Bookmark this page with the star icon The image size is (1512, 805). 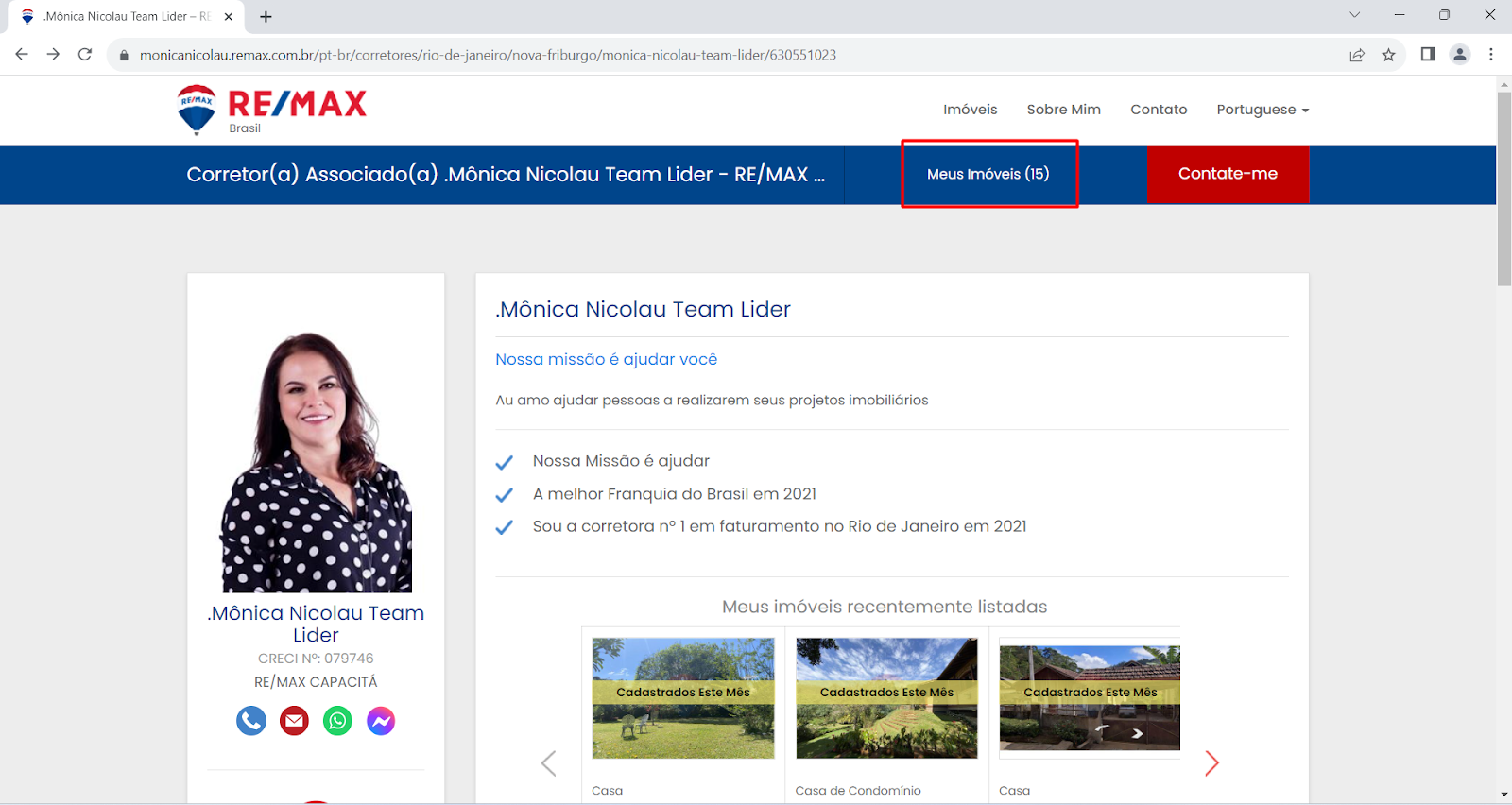[1388, 55]
